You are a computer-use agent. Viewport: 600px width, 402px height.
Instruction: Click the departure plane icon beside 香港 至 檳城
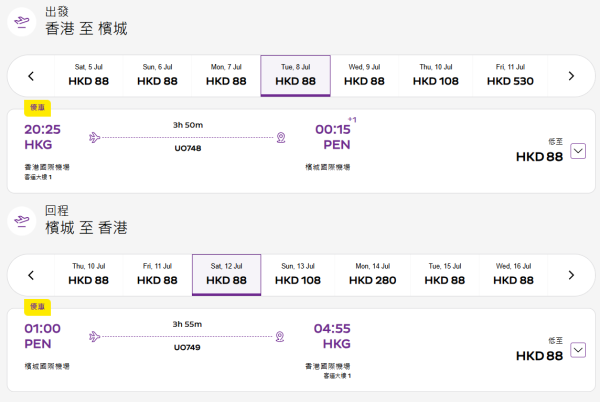(x=22, y=22)
